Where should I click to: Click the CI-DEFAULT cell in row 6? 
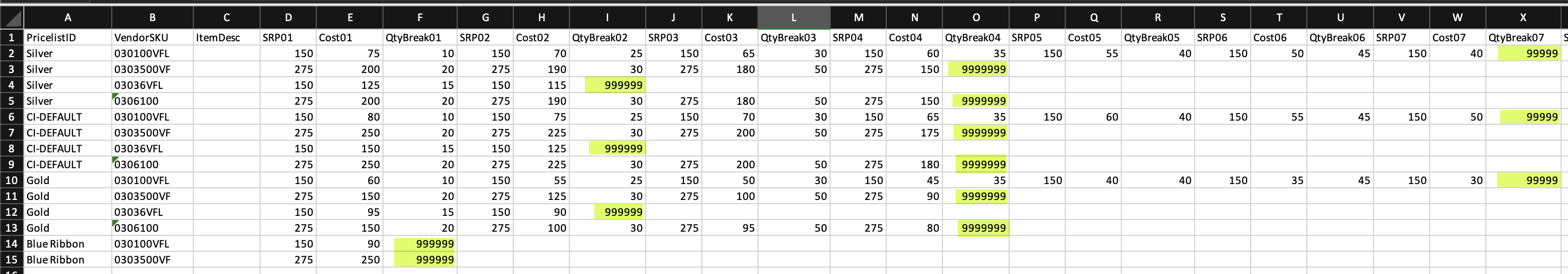[68, 117]
